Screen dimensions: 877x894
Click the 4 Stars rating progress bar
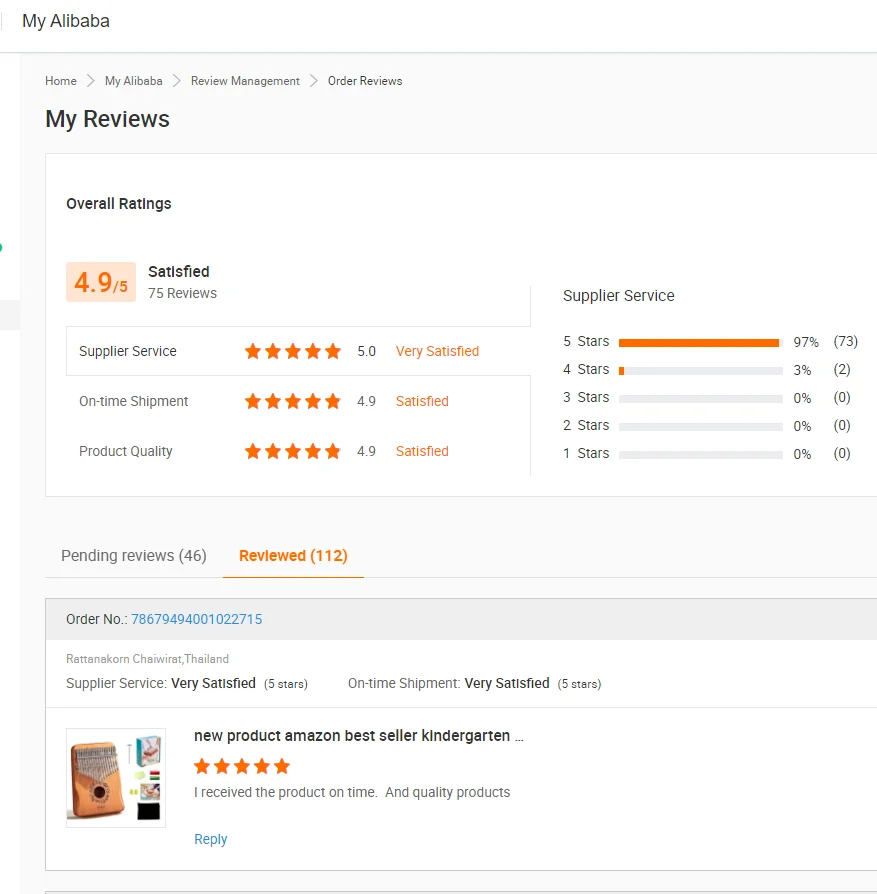point(700,370)
